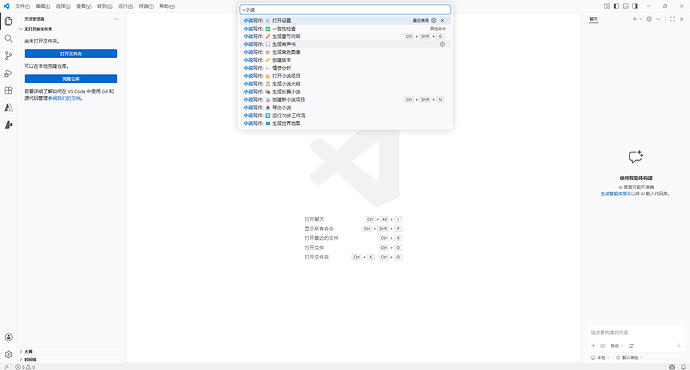Open the Accounts icon in activity bar
The height and width of the screenshot is (370, 690).
8,337
